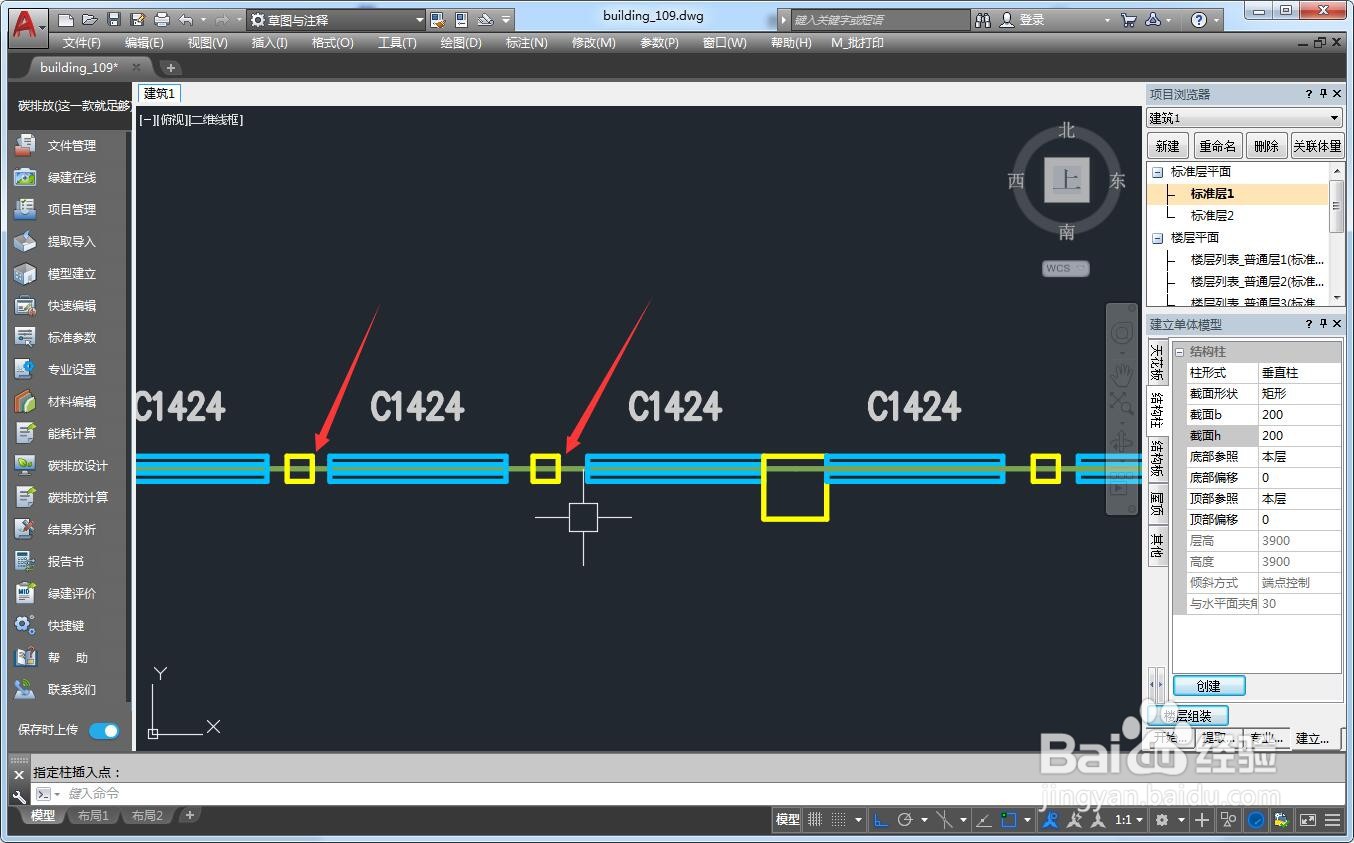The width and height of the screenshot is (1354, 843).
Task: Open 绿建在线 in the sidebar
Action: point(66,178)
